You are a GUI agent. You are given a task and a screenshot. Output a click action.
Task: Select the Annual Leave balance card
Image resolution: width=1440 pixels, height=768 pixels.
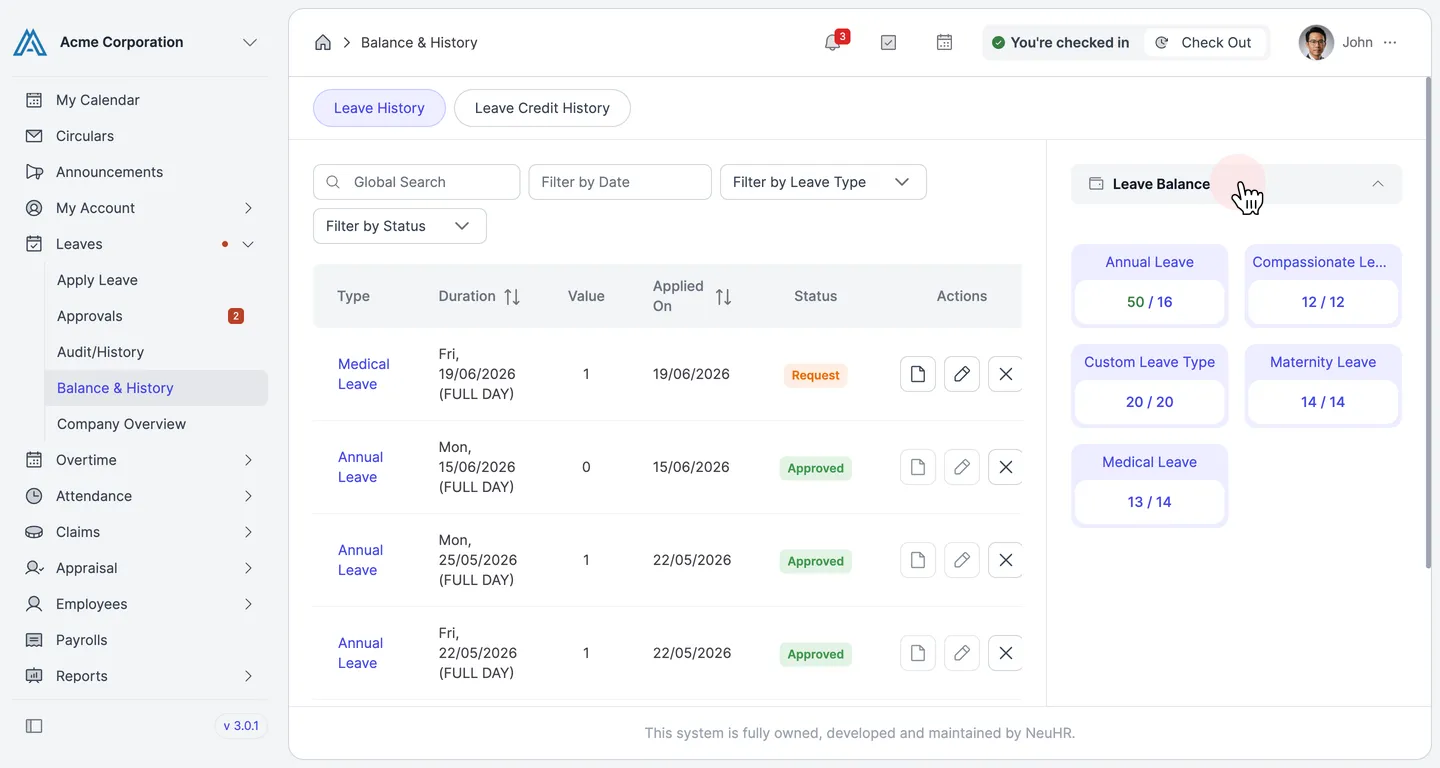coord(1149,286)
